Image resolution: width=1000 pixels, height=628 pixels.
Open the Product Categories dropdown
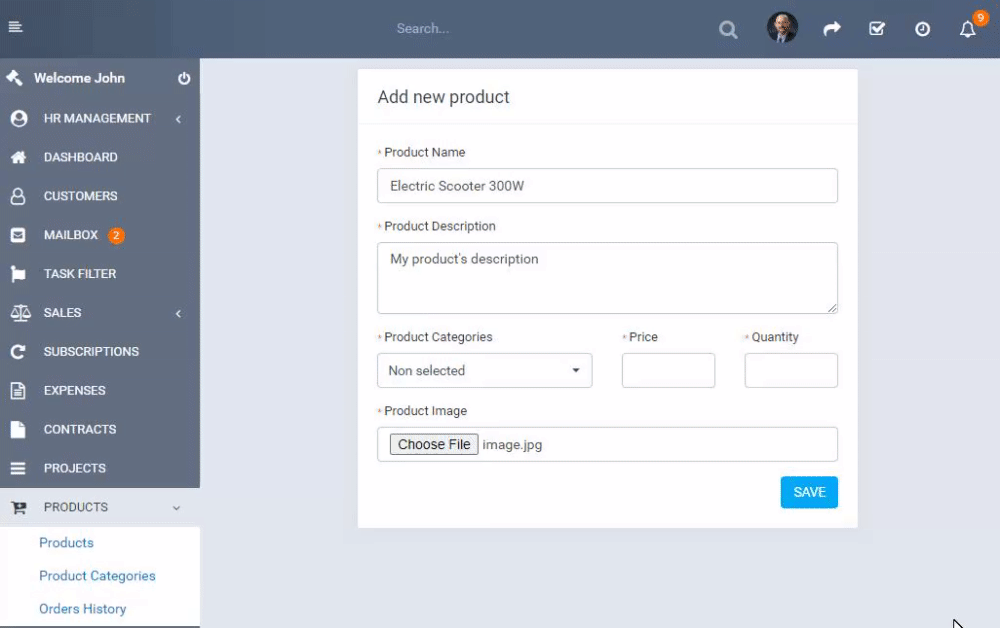tap(484, 370)
